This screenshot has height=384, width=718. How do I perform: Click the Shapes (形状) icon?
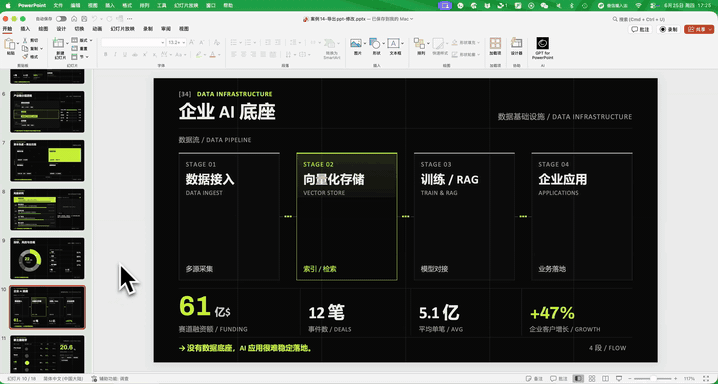(375, 43)
